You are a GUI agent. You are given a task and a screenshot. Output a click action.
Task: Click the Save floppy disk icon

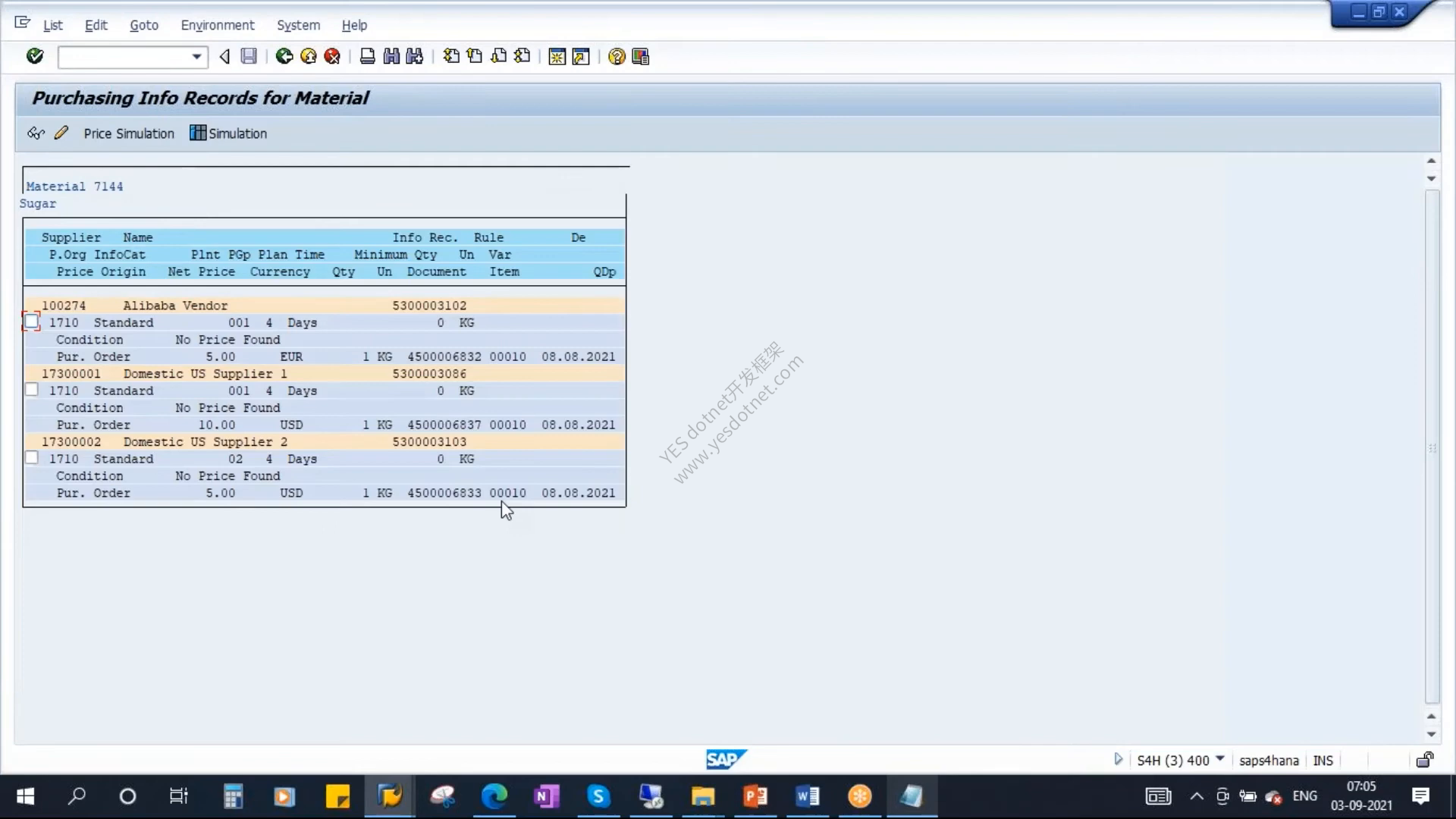point(249,56)
